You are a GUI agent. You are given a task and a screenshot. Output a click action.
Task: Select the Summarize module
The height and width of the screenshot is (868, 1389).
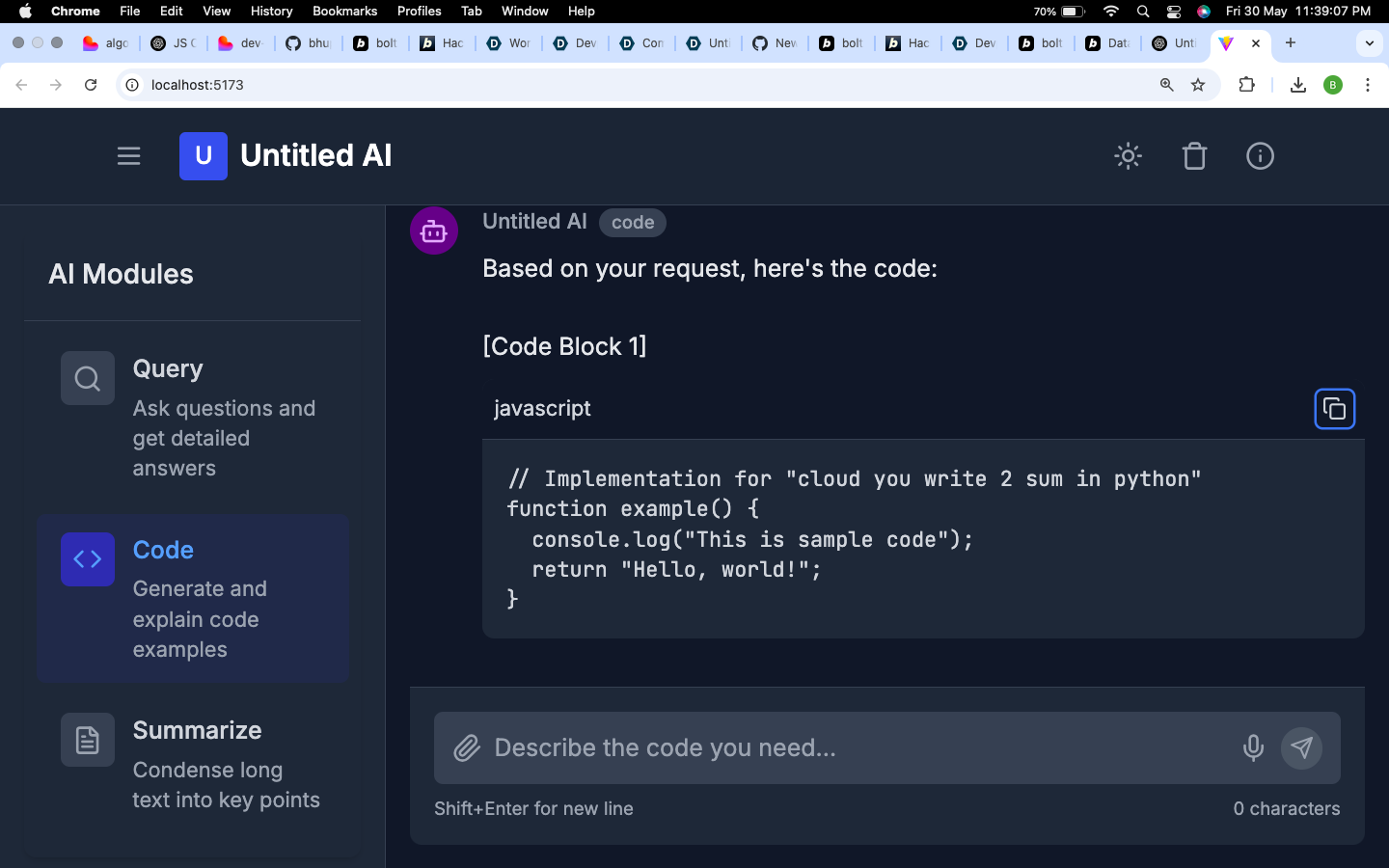[193, 765]
